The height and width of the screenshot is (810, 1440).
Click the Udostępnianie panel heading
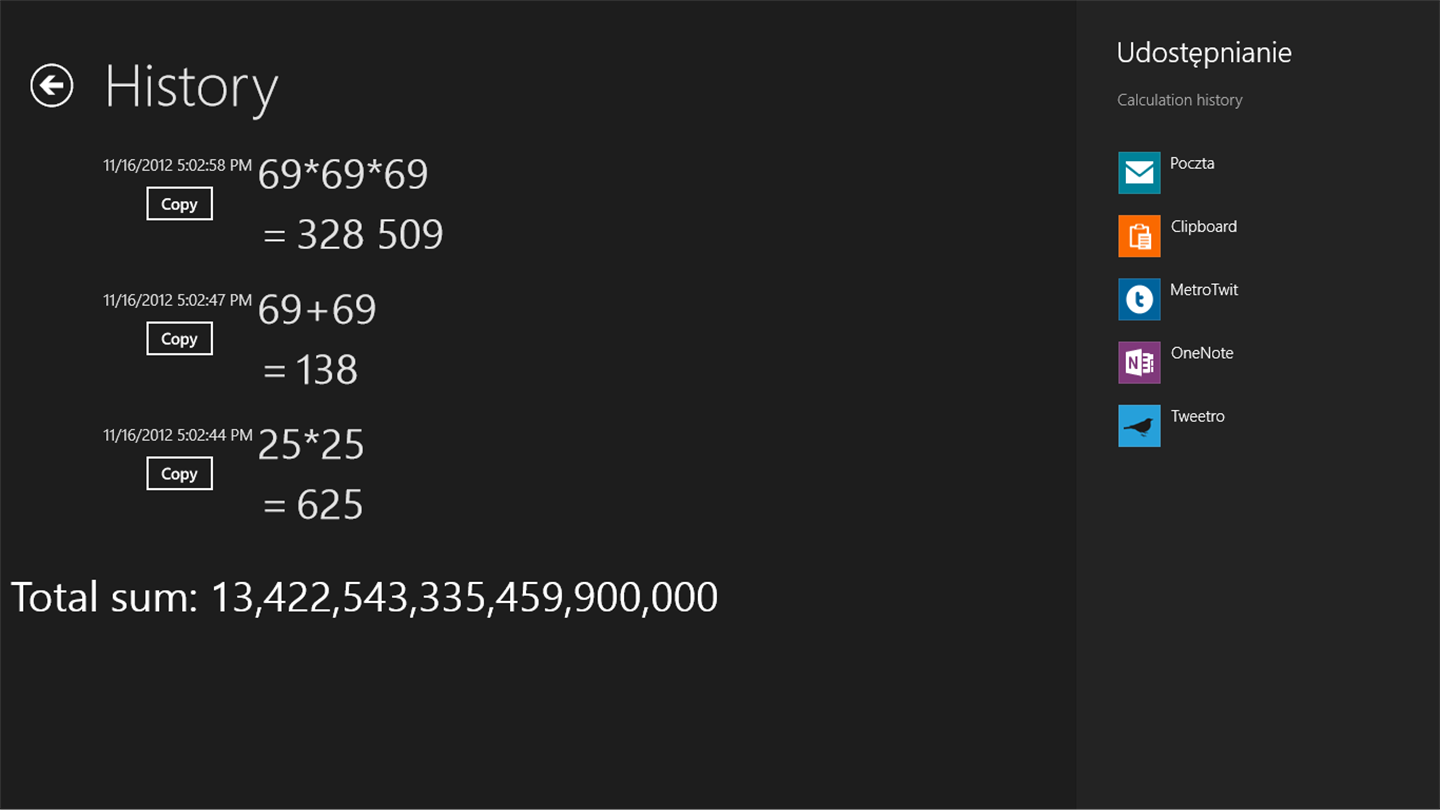click(x=1204, y=52)
